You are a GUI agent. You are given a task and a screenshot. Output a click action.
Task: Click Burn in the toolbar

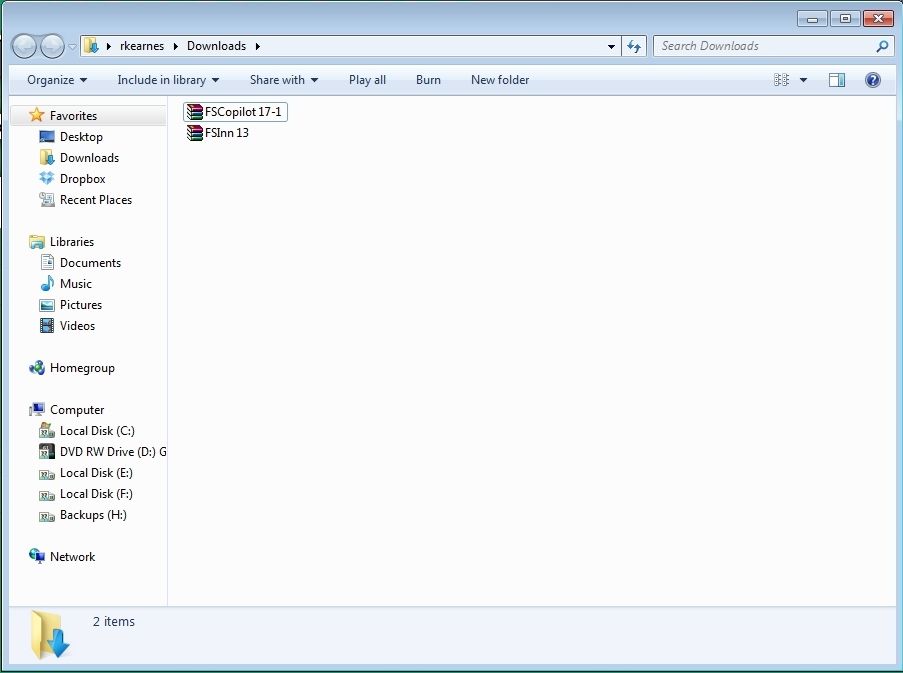pos(428,80)
